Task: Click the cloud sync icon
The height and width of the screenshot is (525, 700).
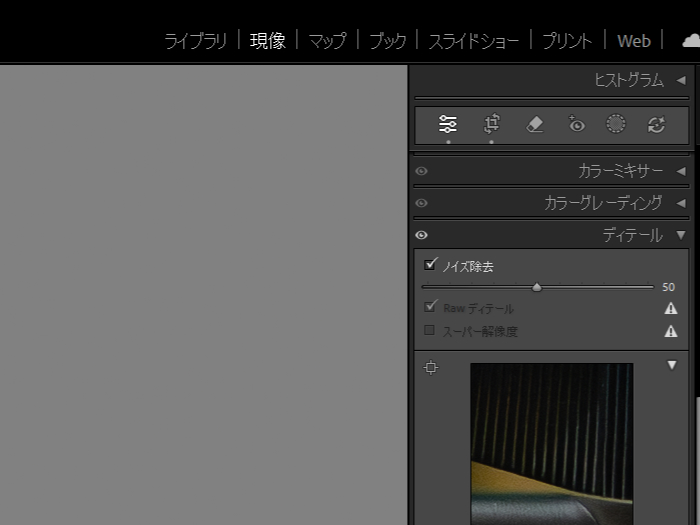Action: (x=690, y=41)
